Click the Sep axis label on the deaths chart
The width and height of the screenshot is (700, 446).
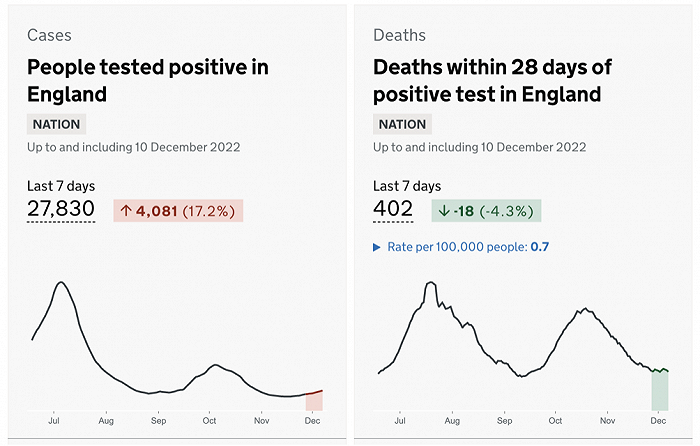[x=504, y=423]
